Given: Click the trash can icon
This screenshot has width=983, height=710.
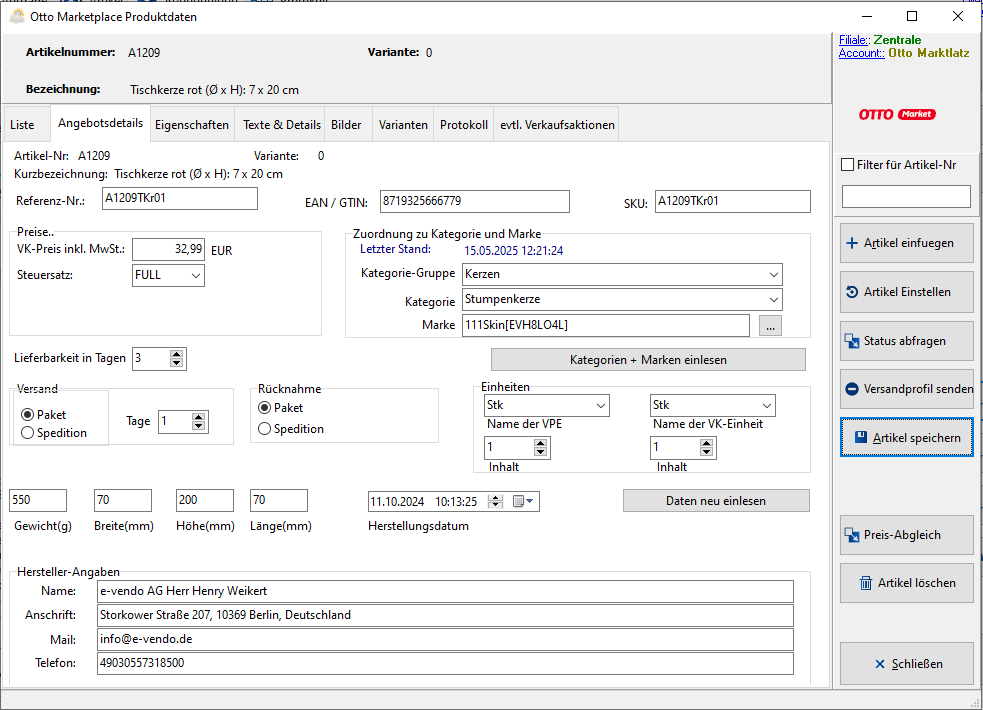Looking at the screenshot, I should tap(866, 583).
